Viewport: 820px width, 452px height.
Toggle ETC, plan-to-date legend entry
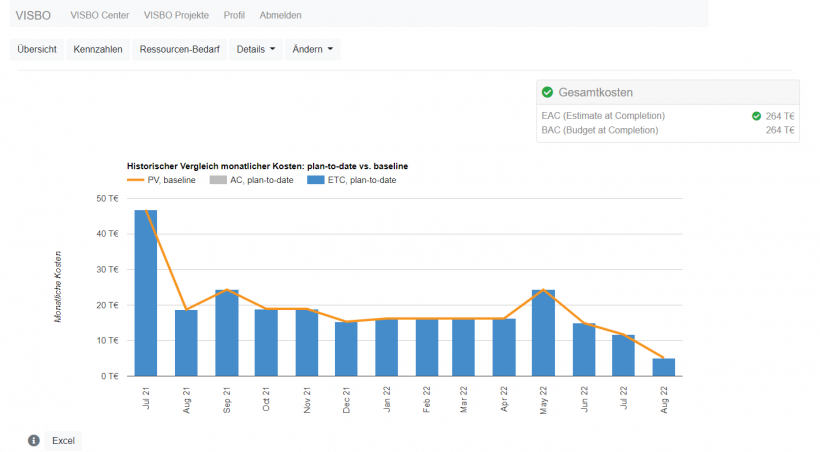(x=351, y=180)
